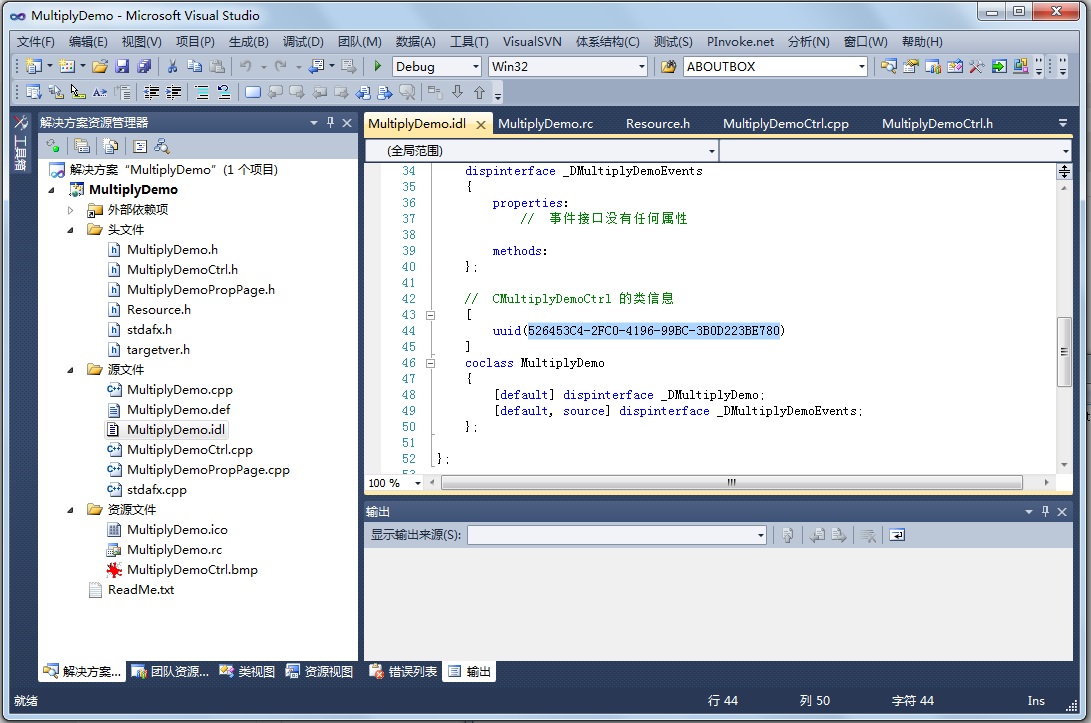Select stdafx.h in the header files

pos(149,330)
